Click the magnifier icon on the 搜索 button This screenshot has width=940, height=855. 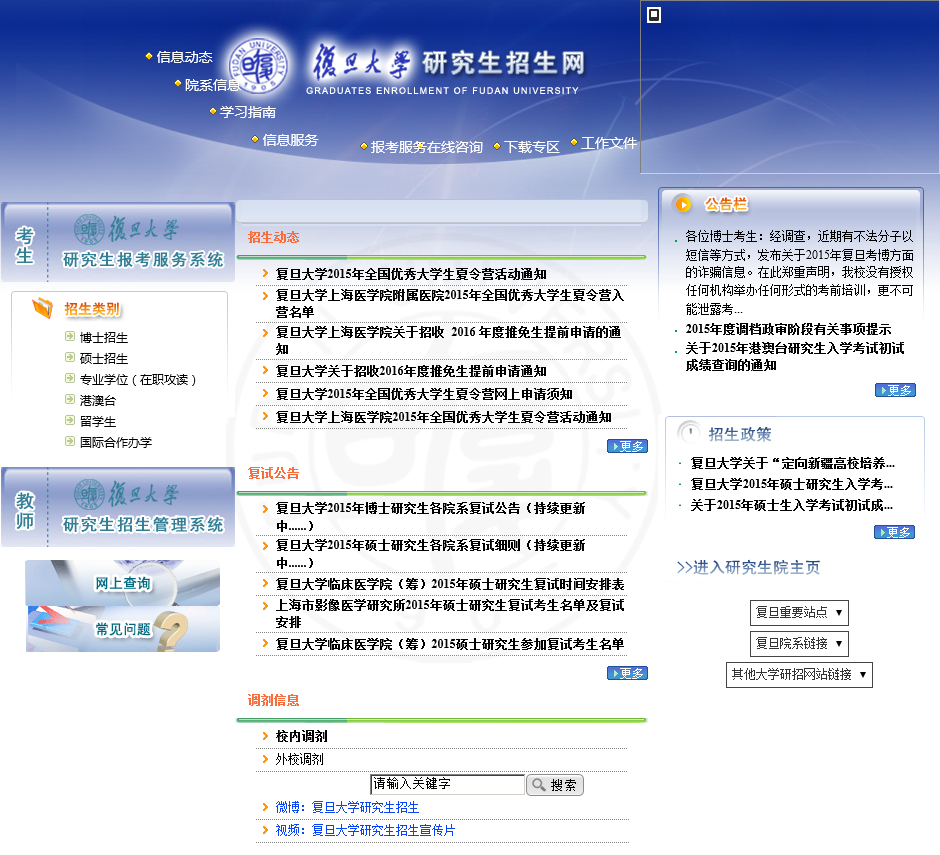point(538,785)
